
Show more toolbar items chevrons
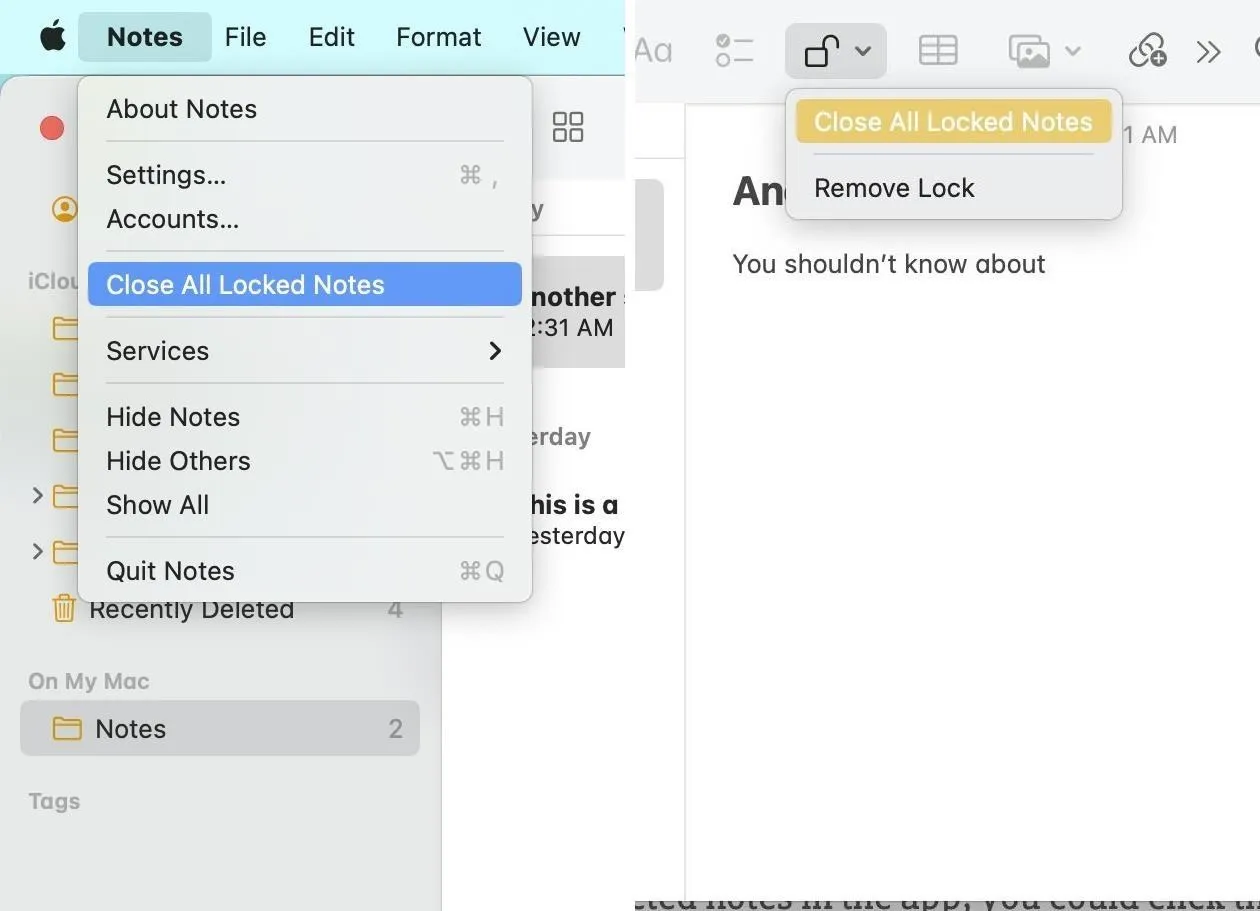(x=1209, y=51)
